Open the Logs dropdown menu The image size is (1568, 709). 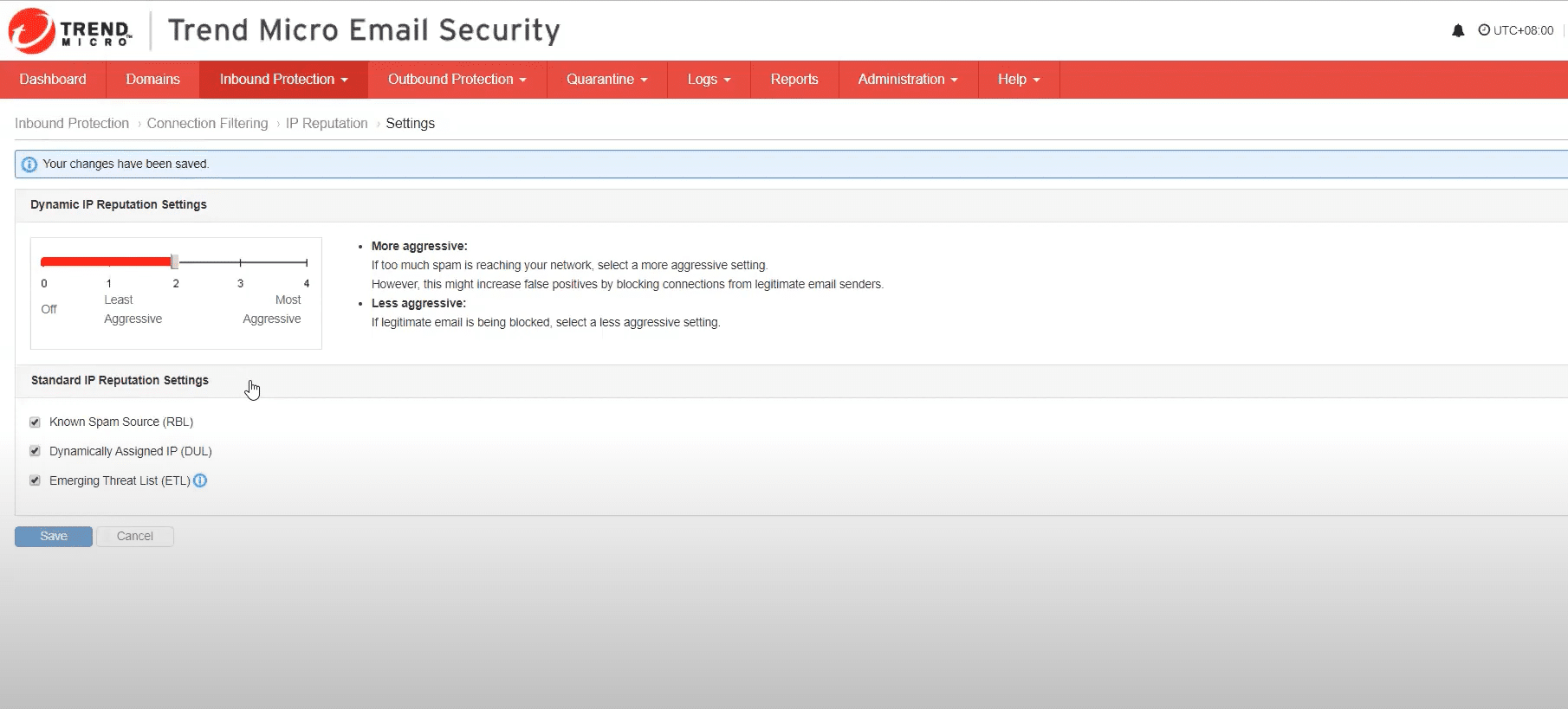click(709, 80)
